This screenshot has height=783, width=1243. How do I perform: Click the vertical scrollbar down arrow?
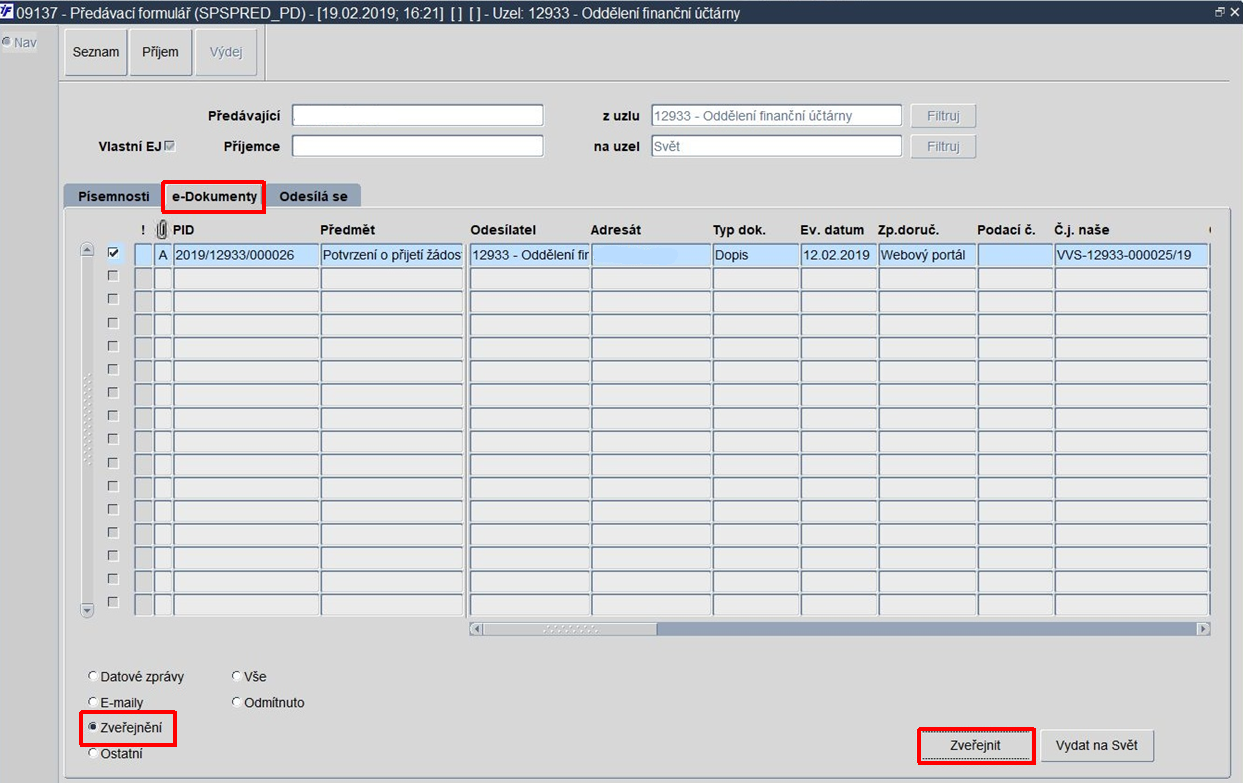[86, 609]
